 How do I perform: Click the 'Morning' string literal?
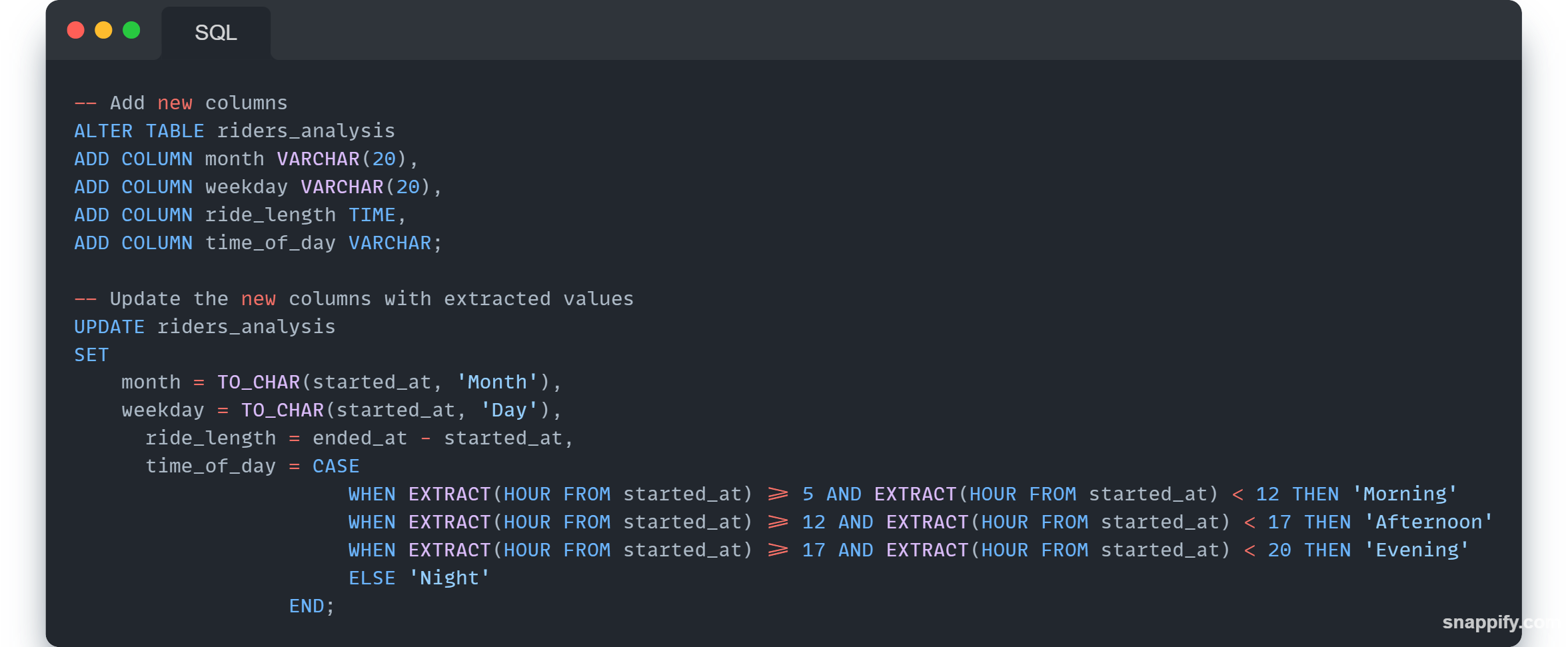point(1405,494)
